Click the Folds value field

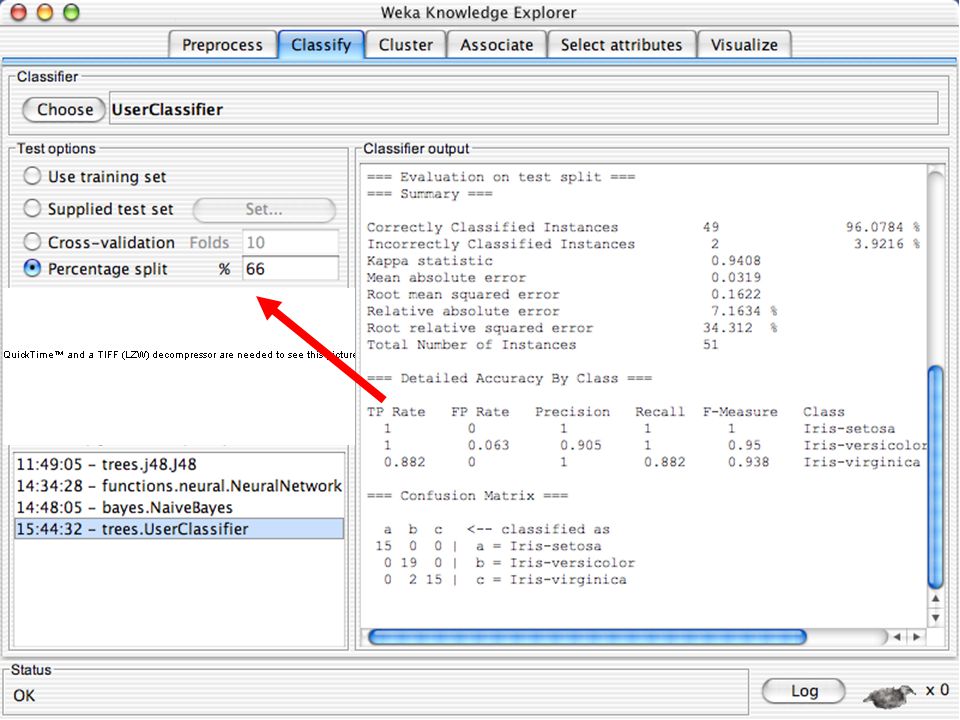tap(291, 242)
